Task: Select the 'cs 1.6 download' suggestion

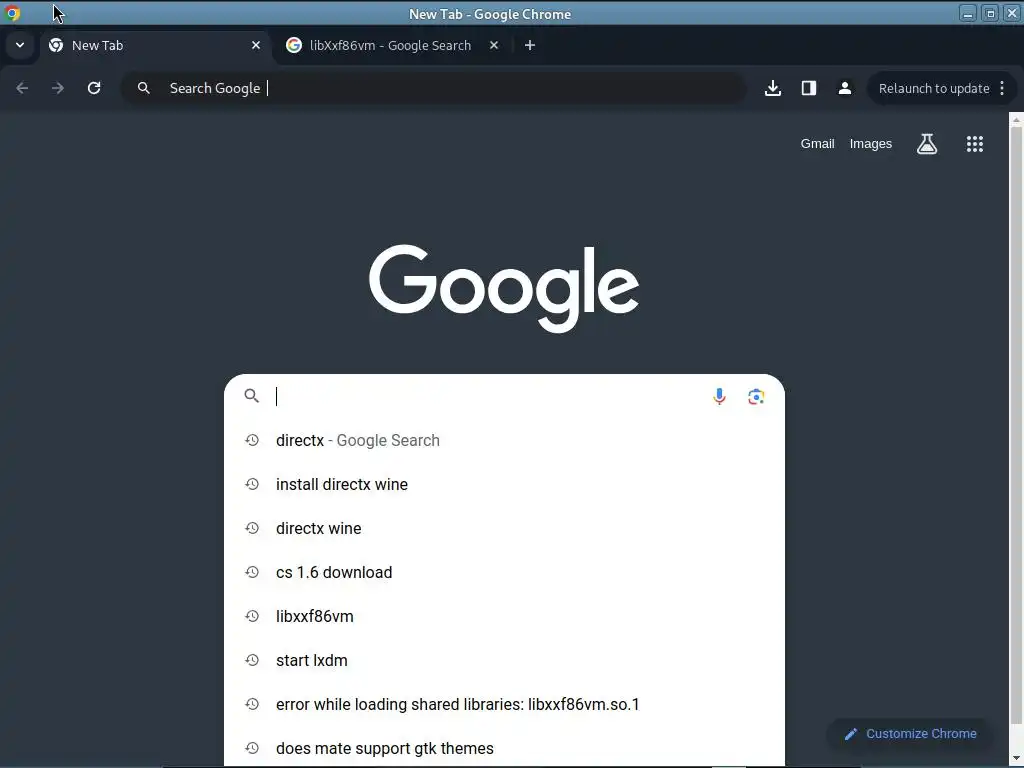Action: click(x=504, y=572)
